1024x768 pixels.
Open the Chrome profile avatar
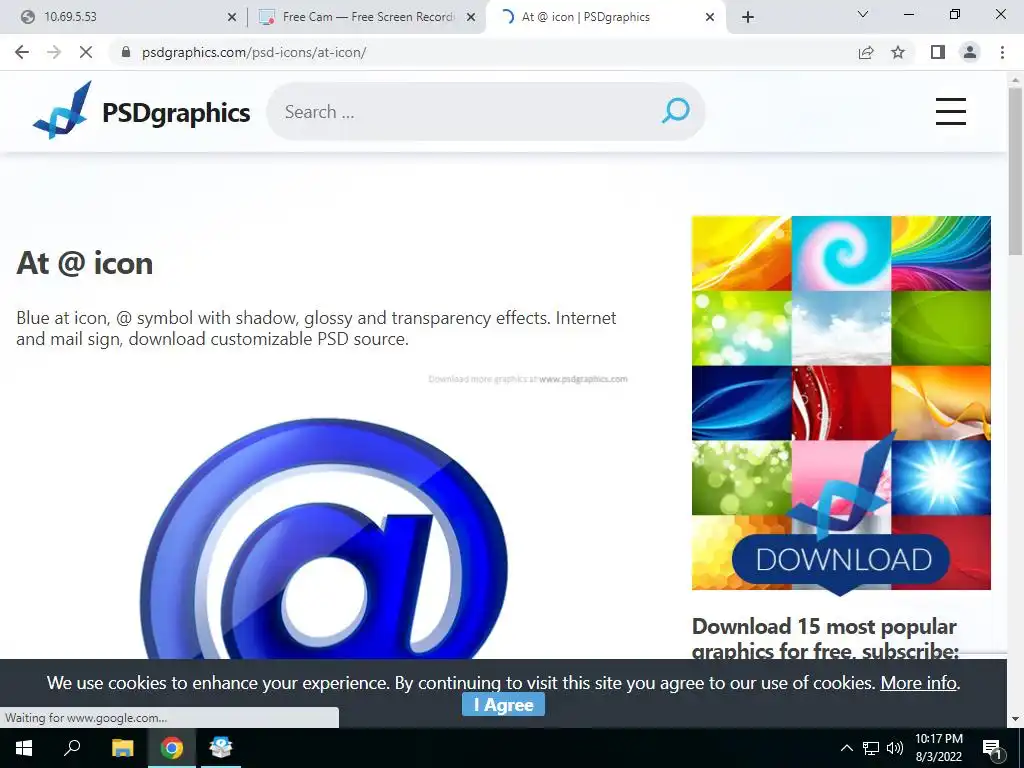[x=970, y=52]
